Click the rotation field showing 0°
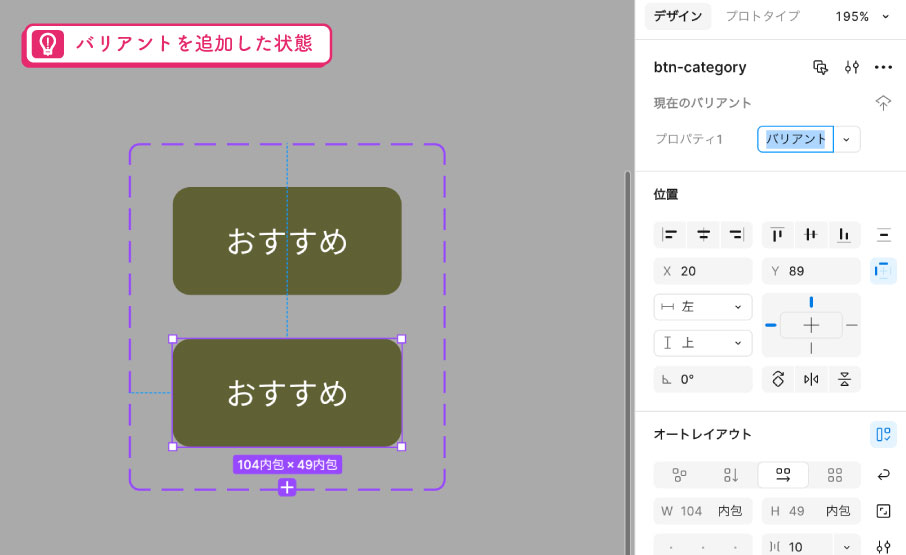This screenshot has height=555, width=906. tap(703, 379)
